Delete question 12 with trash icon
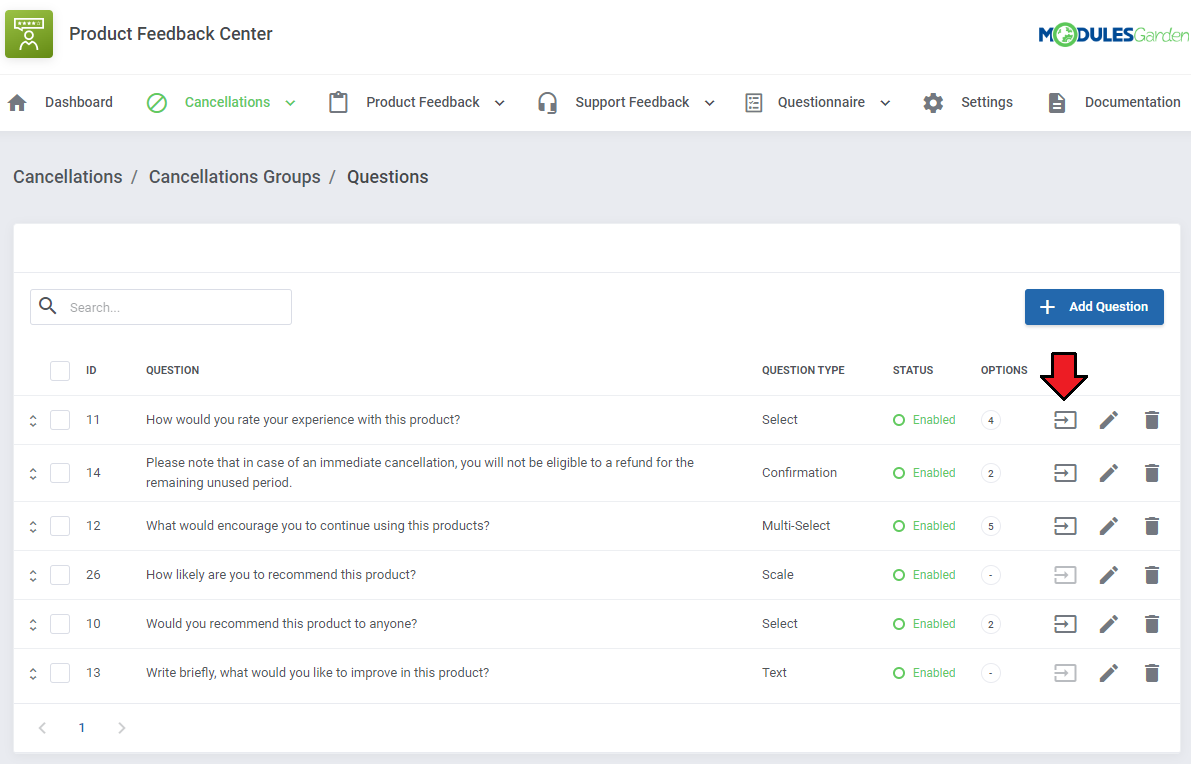 [1152, 526]
